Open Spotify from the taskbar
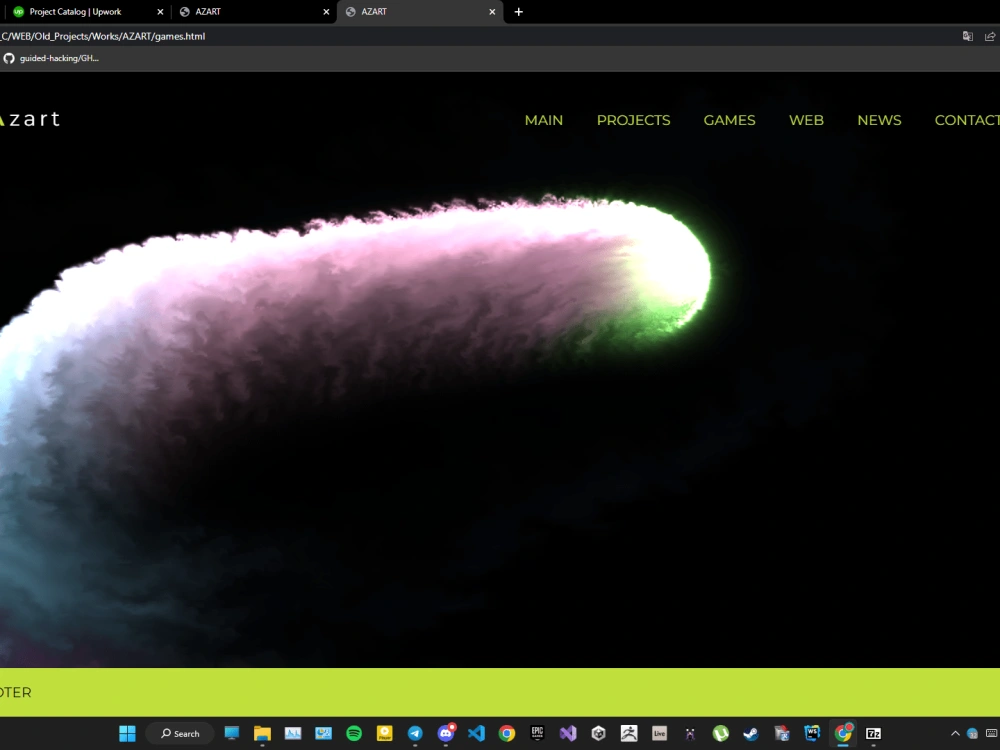Screen dimensions: 1000x750 pos(354,733)
